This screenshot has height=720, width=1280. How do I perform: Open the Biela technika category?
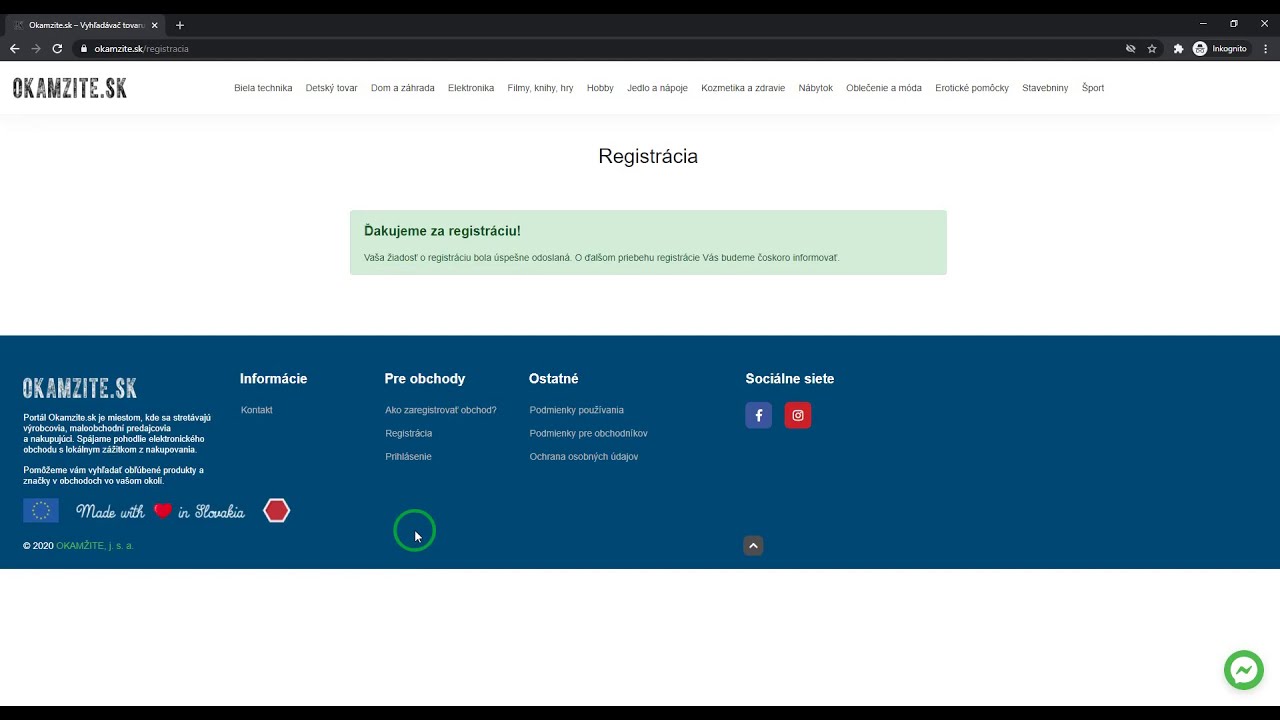point(263,88)
